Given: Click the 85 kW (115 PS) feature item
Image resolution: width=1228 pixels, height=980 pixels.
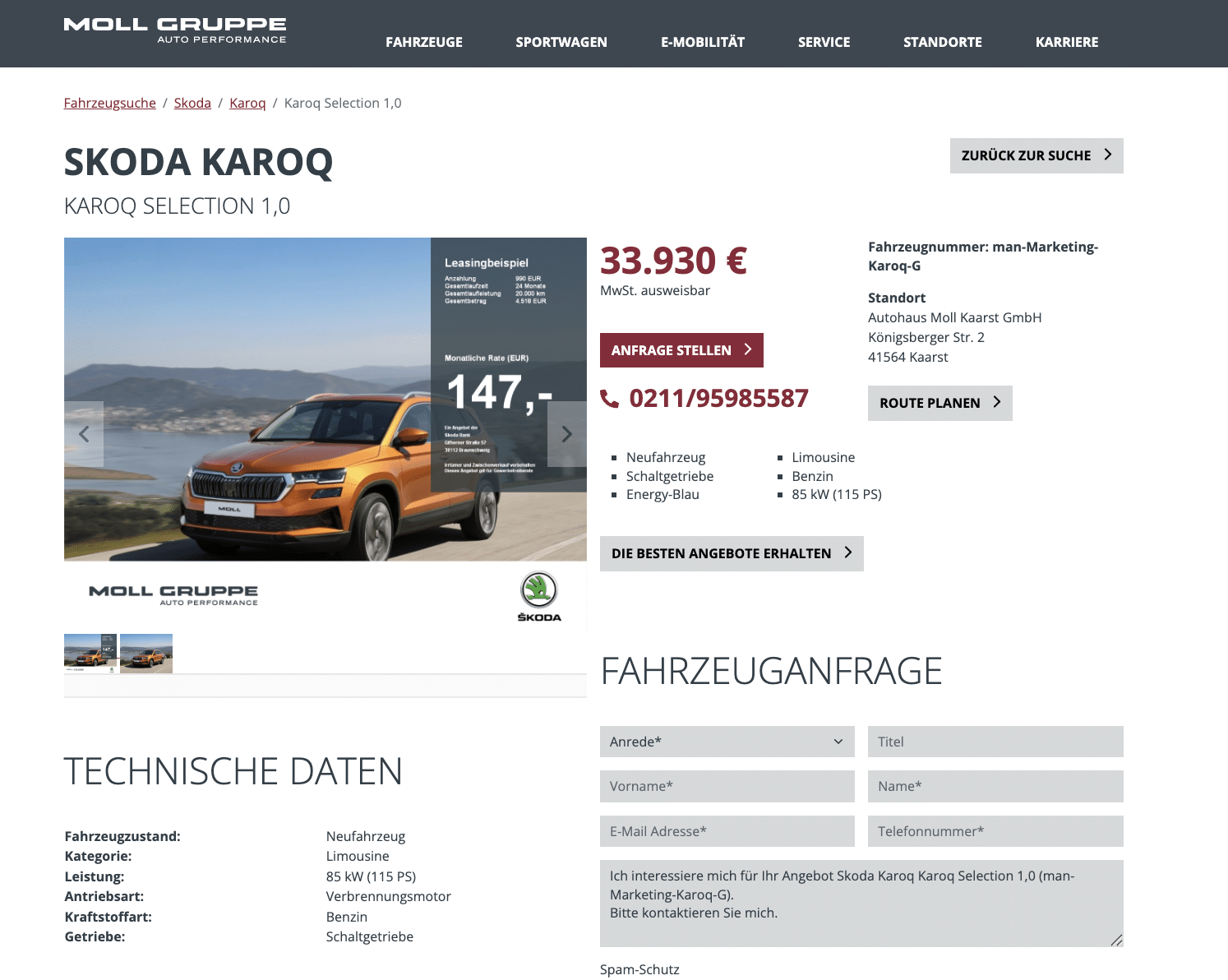Looking at the screenshot, I should (837, 494).
